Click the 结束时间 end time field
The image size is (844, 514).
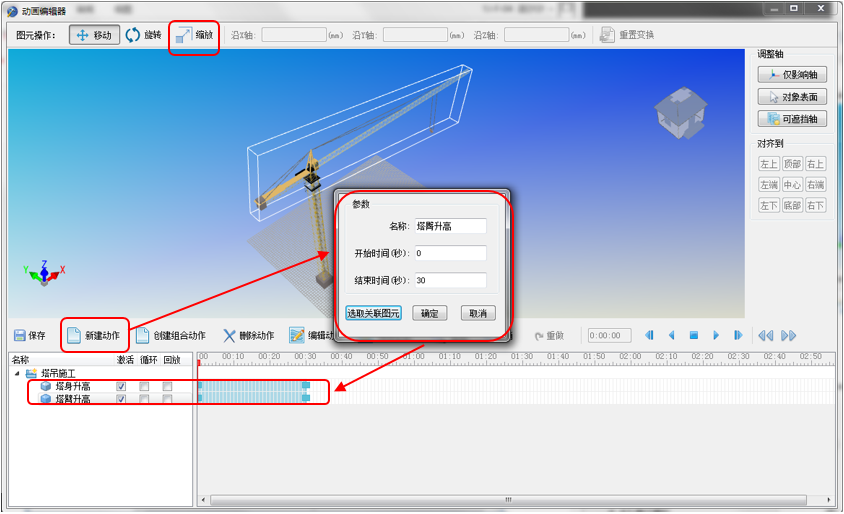pyautogui.click(x=451, y=280)
